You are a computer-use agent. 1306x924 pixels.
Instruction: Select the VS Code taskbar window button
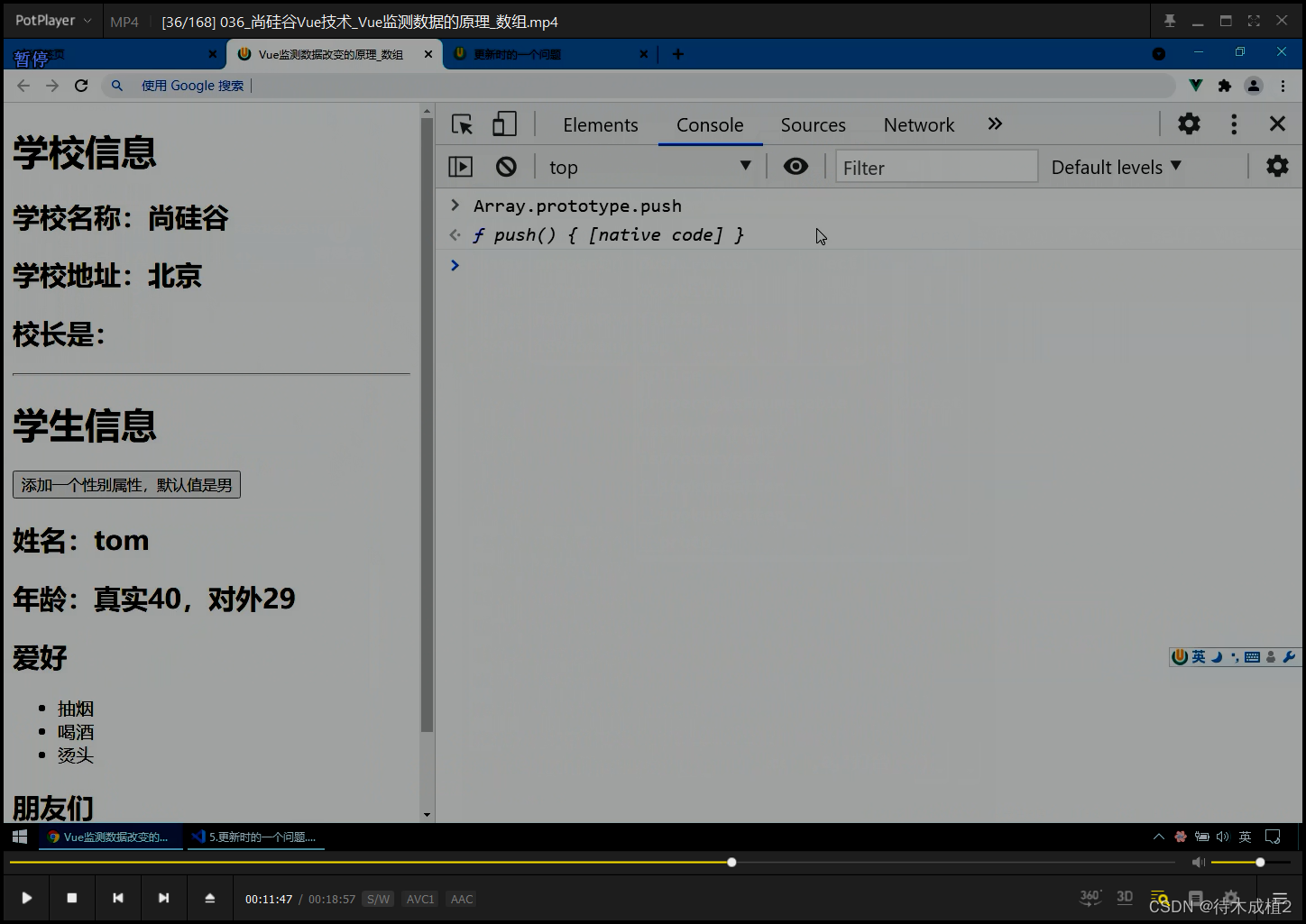click(256, 837)
